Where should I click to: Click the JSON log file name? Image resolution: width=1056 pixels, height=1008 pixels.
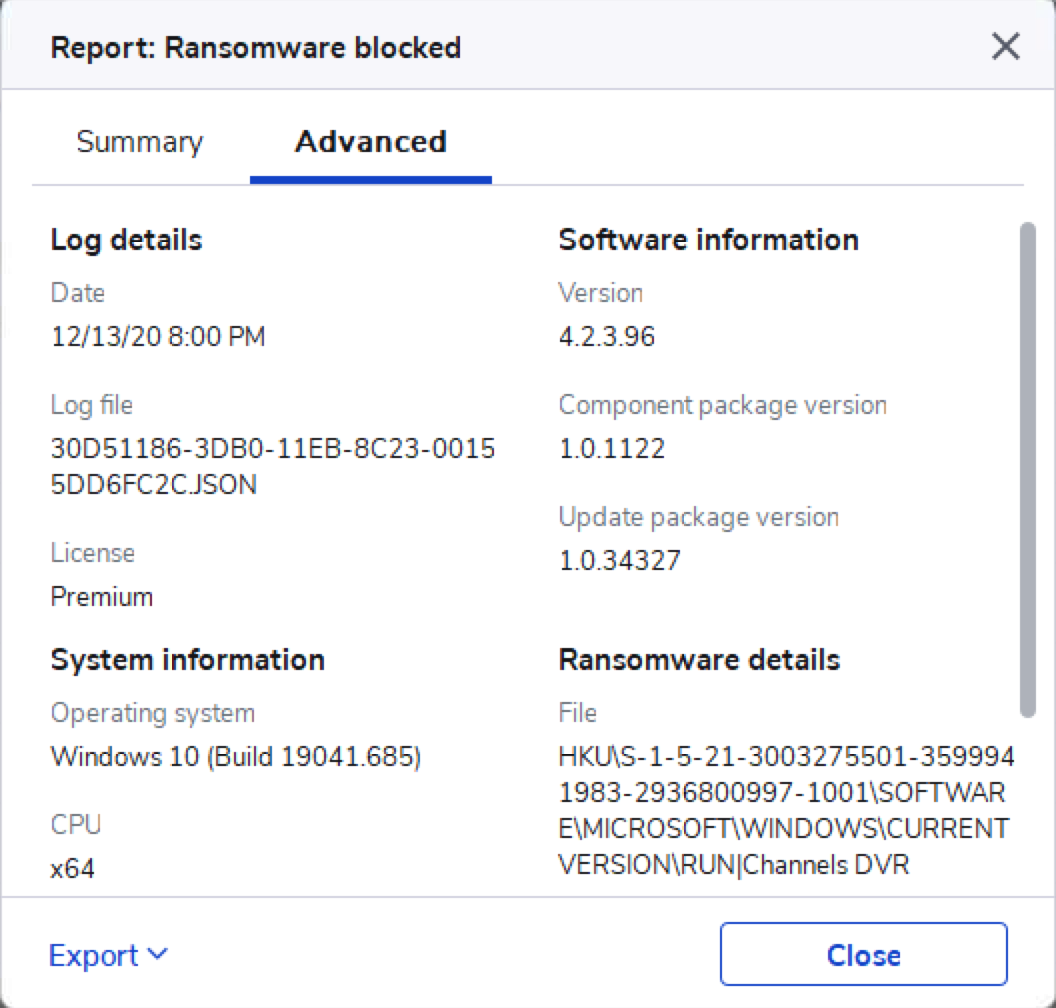coord(272,467)
